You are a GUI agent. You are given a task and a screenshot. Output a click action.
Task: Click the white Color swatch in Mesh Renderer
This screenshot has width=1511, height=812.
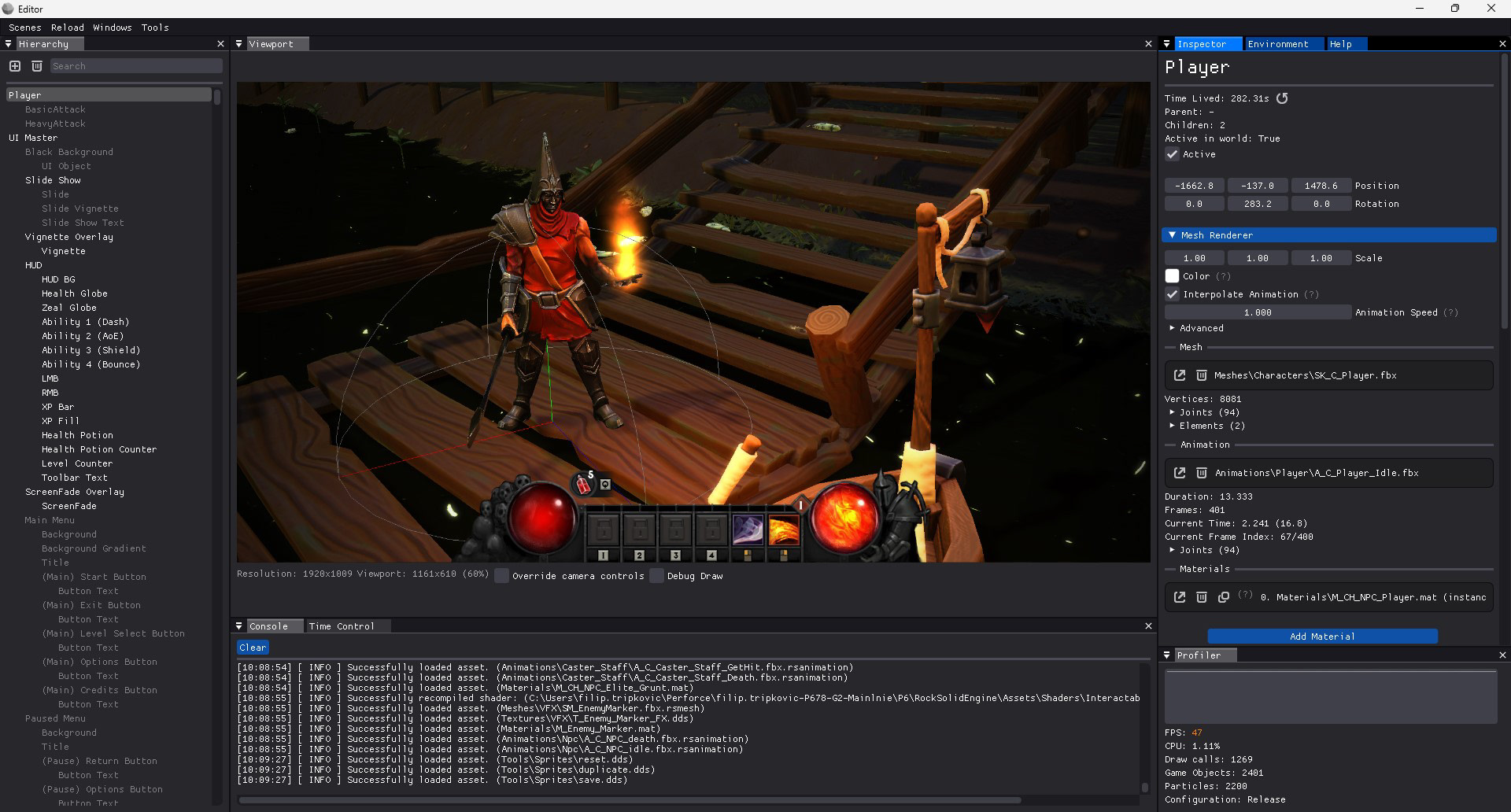click(x=1172, y=276)
